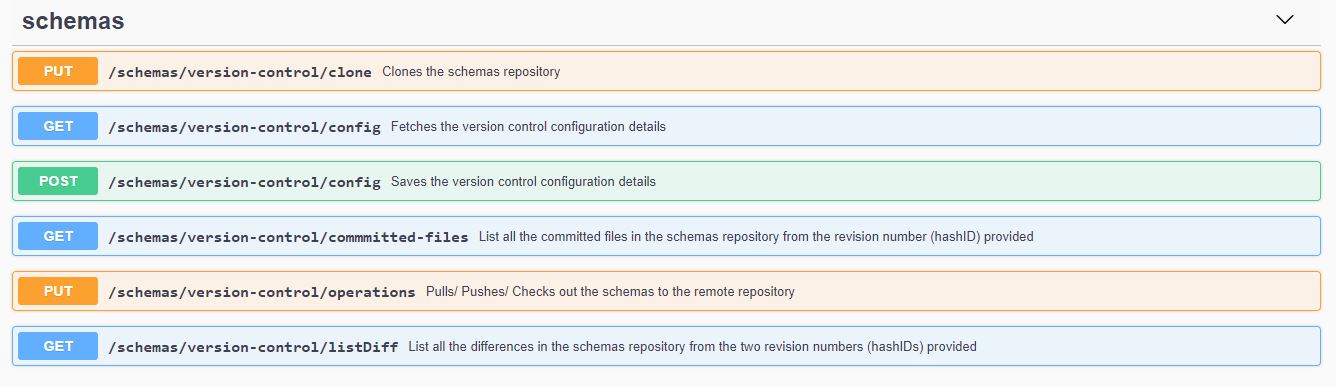Screen dimensions: 1336x387
Task: Open 'Pulls/ Pushes/ Checks out the schemas' description
Action: click(x=610, y=292)
